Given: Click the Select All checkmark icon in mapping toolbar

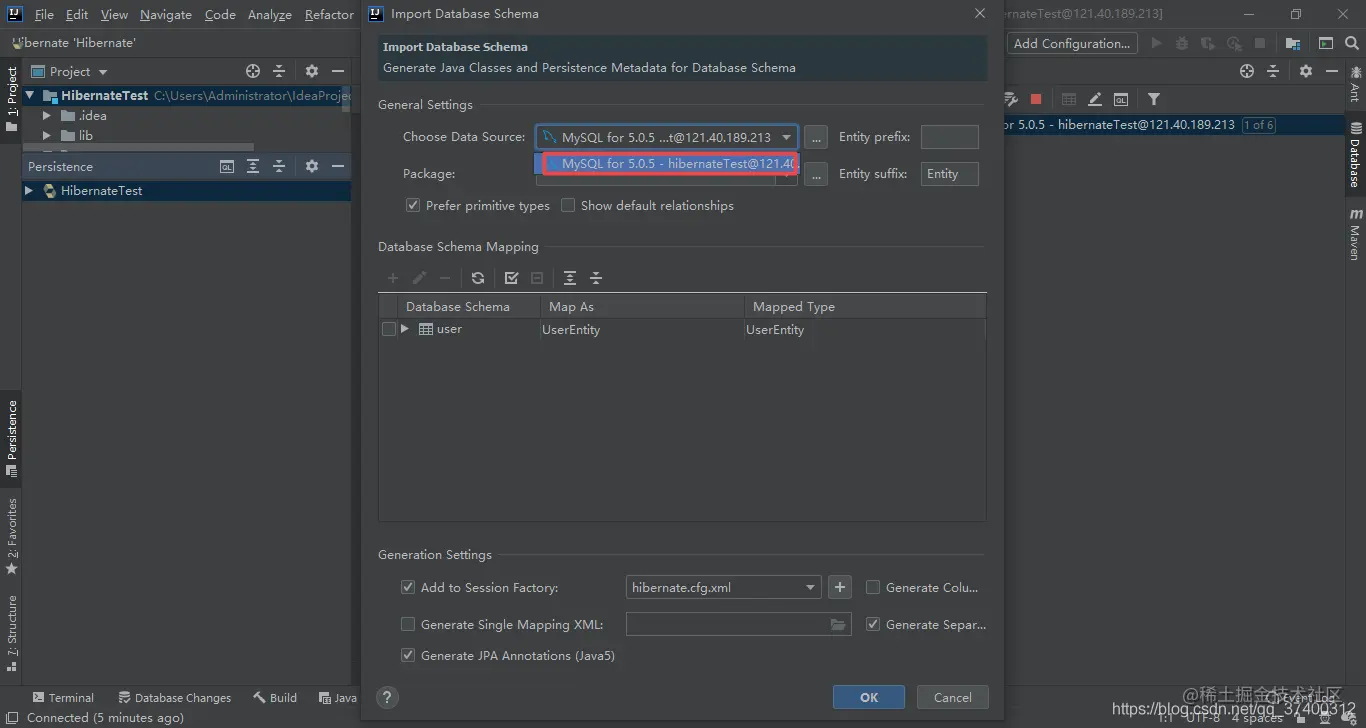Looking at the screenshot, I should 512,278.
